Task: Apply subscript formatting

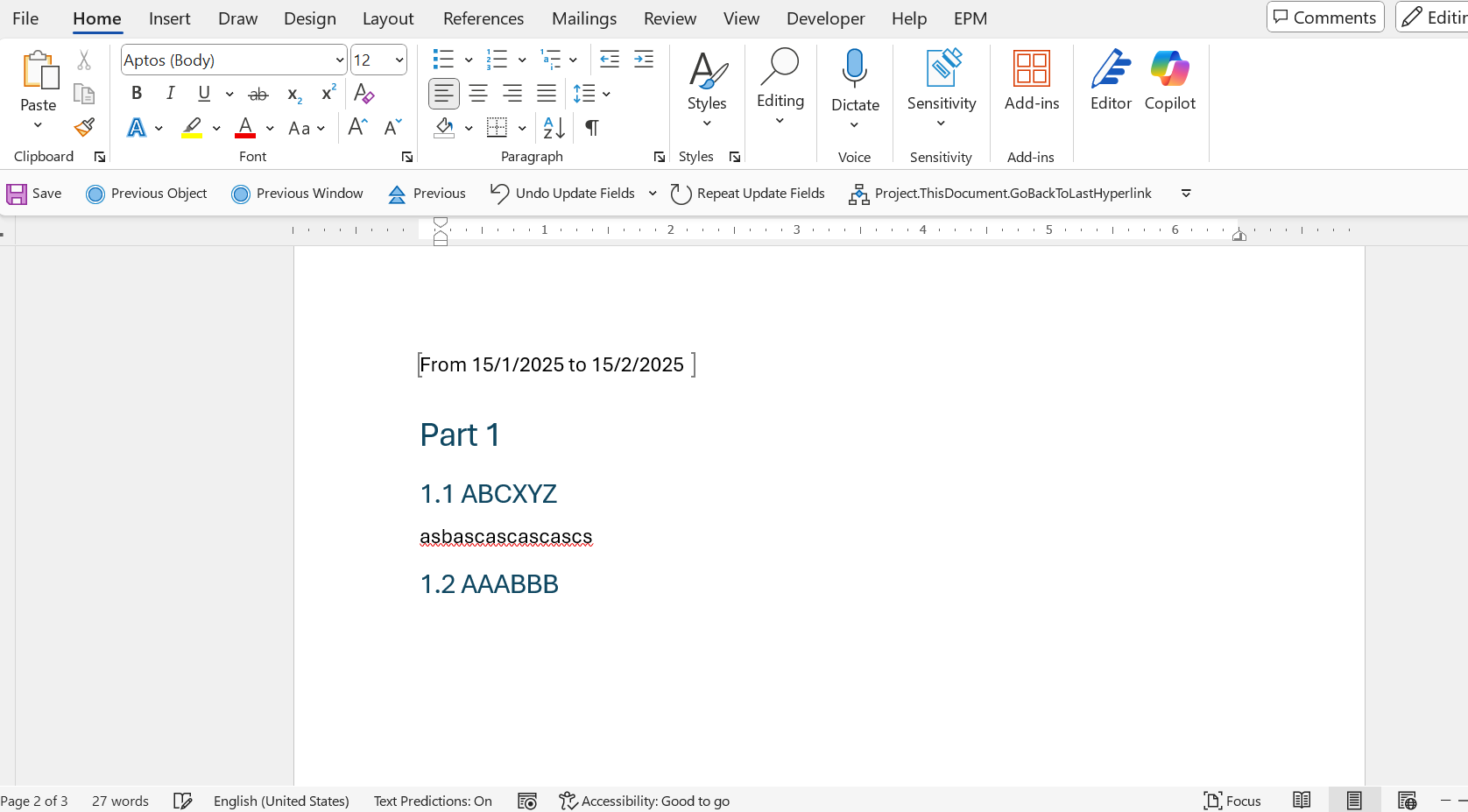Action: (x=294, y=94)
